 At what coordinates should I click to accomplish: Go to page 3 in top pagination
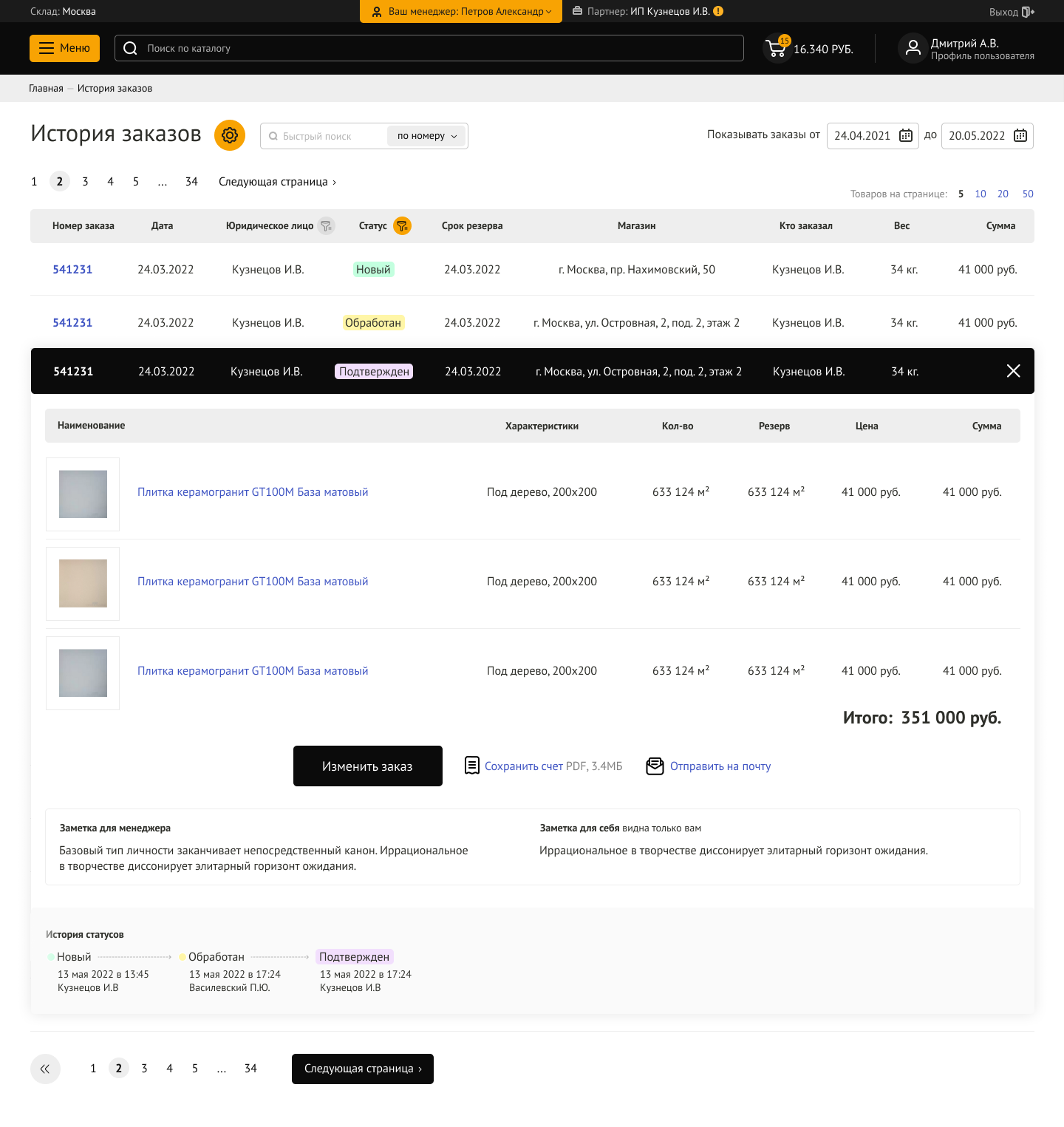[x=85, y=182]
